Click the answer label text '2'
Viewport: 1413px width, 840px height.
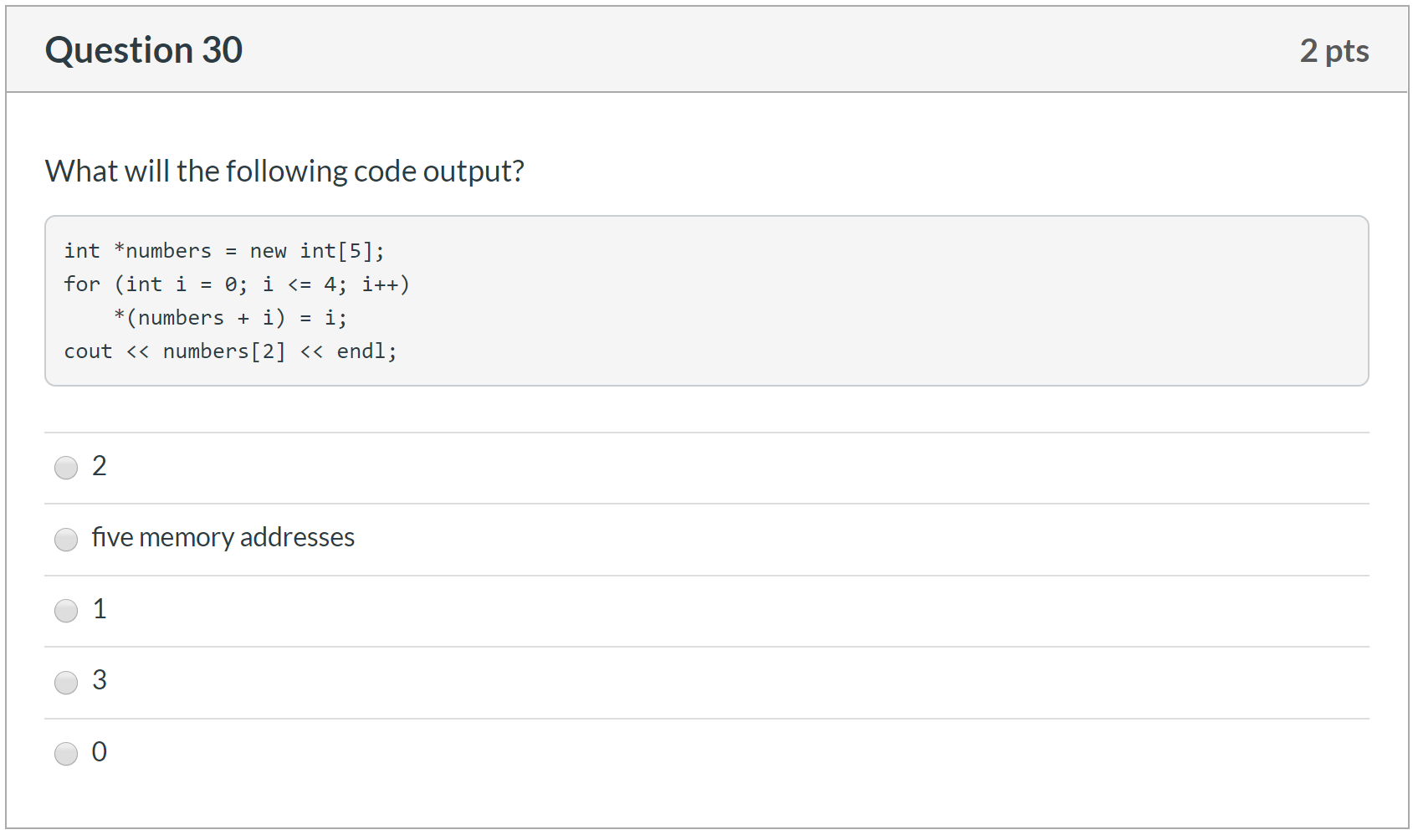point(100,466)
